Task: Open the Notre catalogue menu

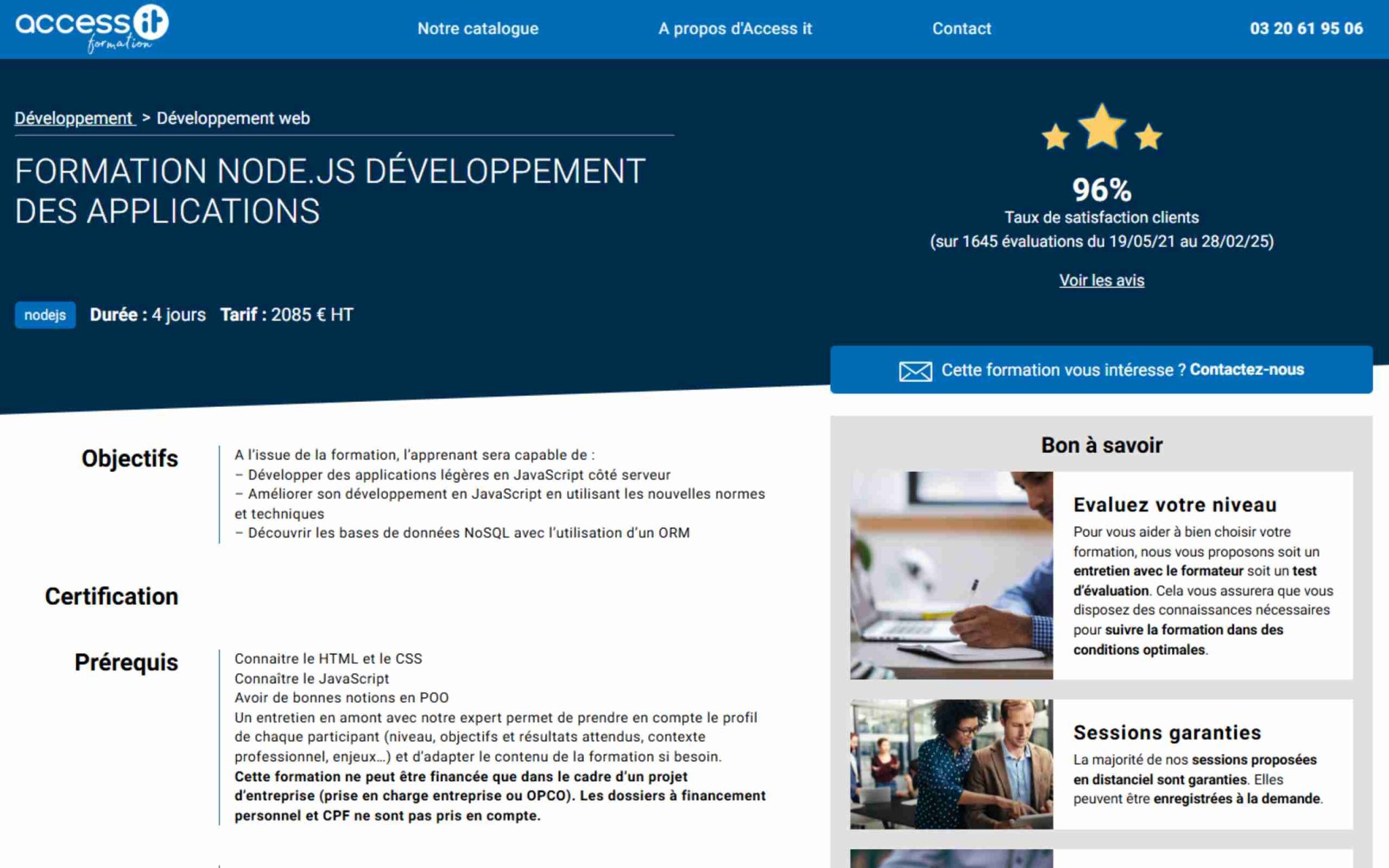Action: [x=477, y=28]
